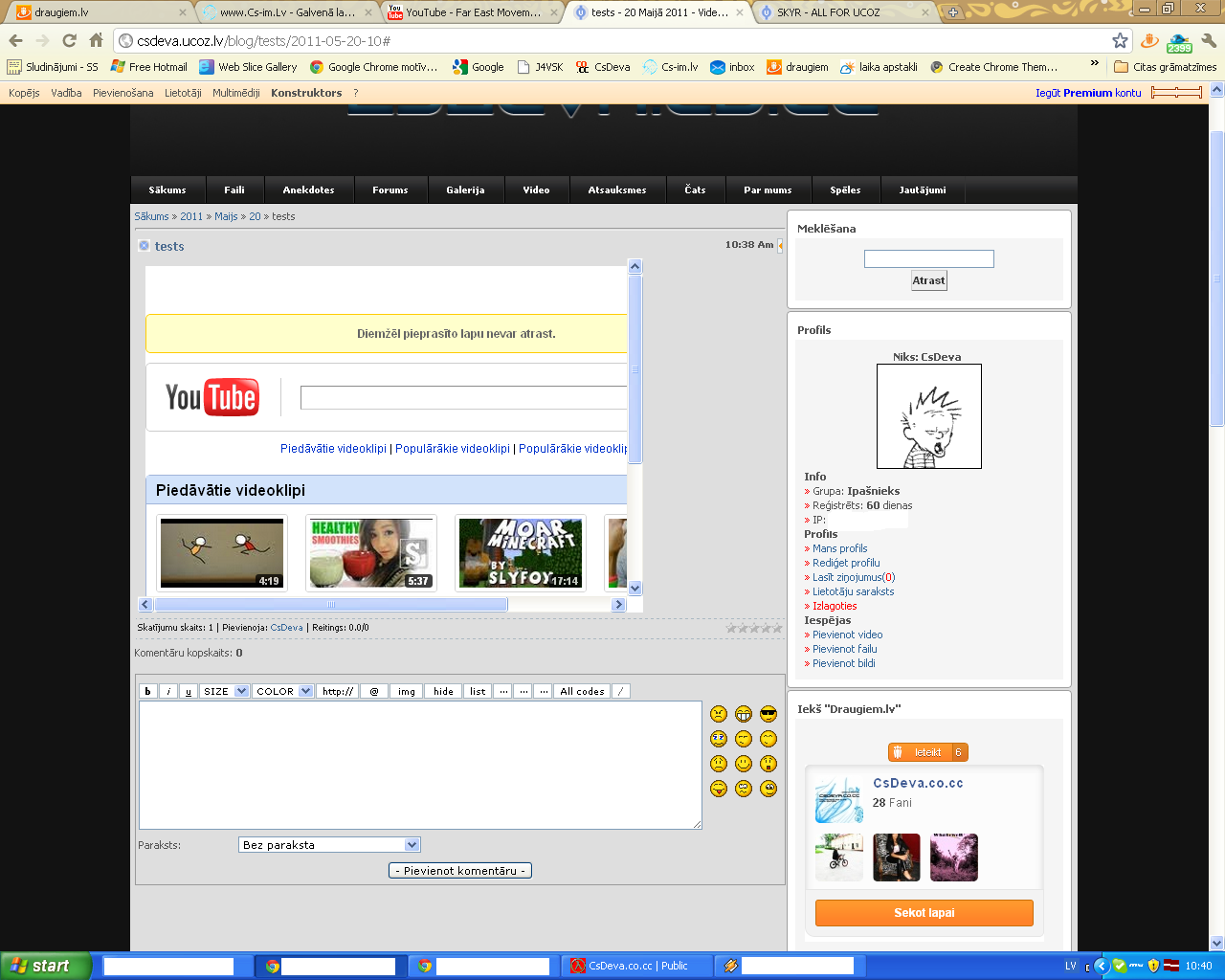Viewport: 1225px width, 980px height.
Task: Click the YouTube logo in embedded frame
Action: [x=212, y=397]
